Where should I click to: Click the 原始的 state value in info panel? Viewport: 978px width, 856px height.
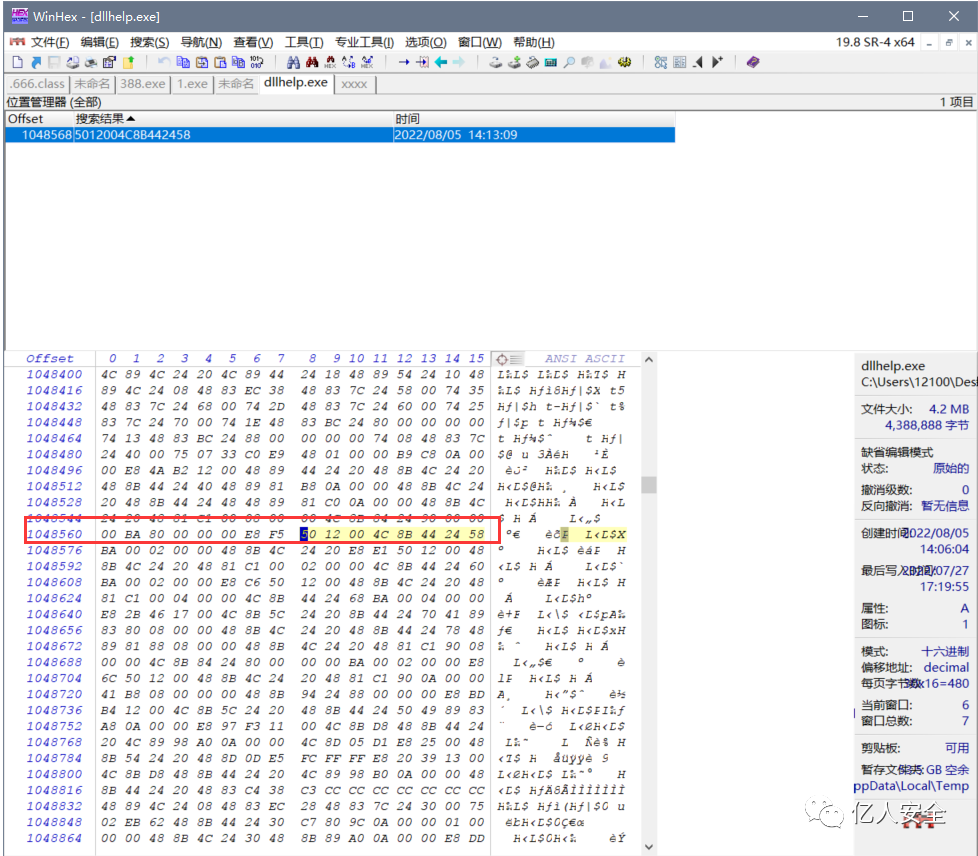coord(951,469)
